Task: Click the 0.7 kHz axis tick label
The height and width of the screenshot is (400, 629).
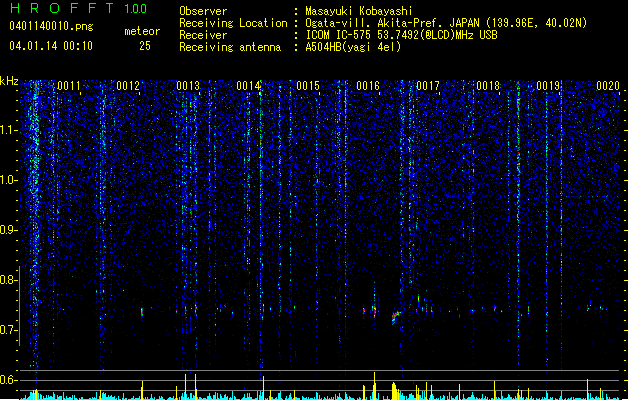Action: [9, 330]
